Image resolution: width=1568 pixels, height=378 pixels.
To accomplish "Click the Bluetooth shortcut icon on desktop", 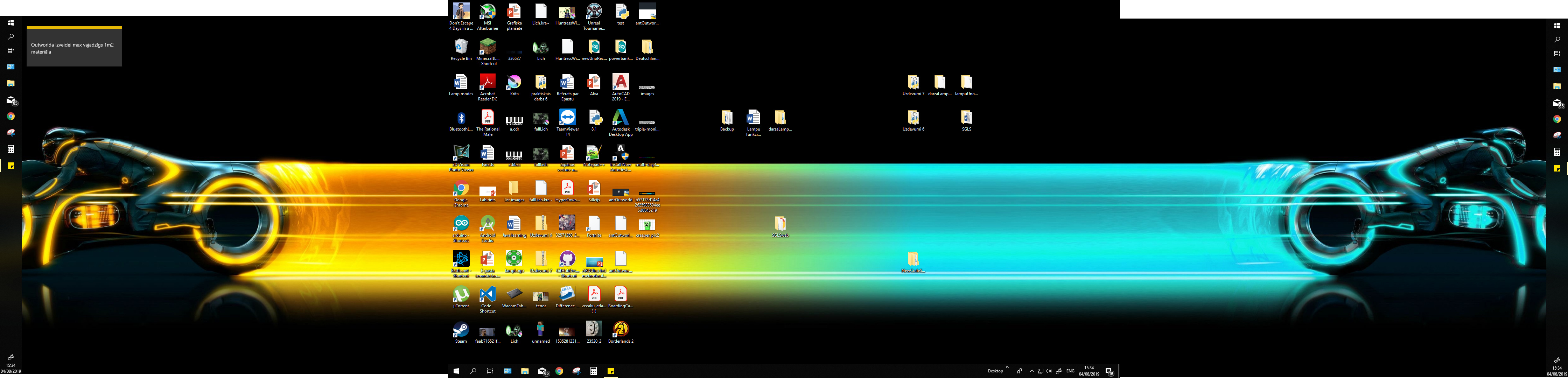I will point(461,120).
